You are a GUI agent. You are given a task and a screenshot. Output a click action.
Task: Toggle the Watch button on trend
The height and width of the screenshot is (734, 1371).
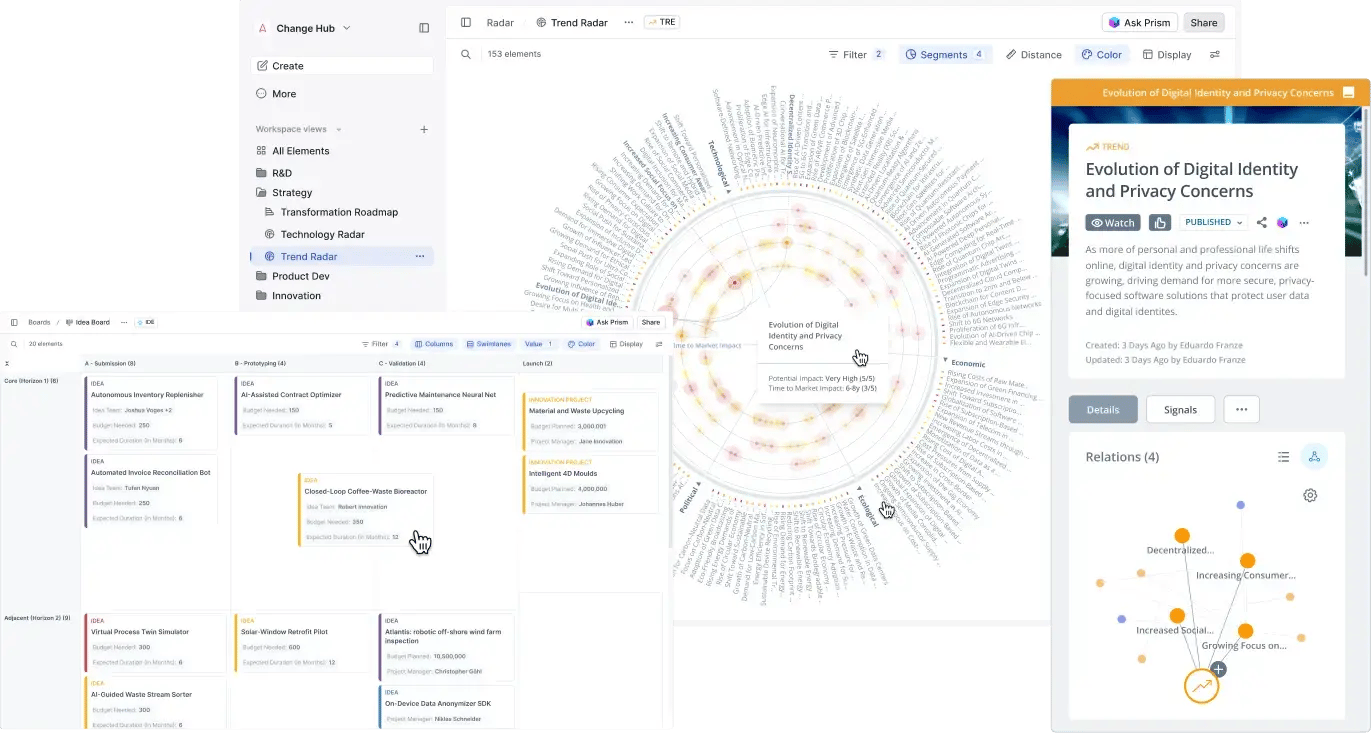tap(1112, 223)
